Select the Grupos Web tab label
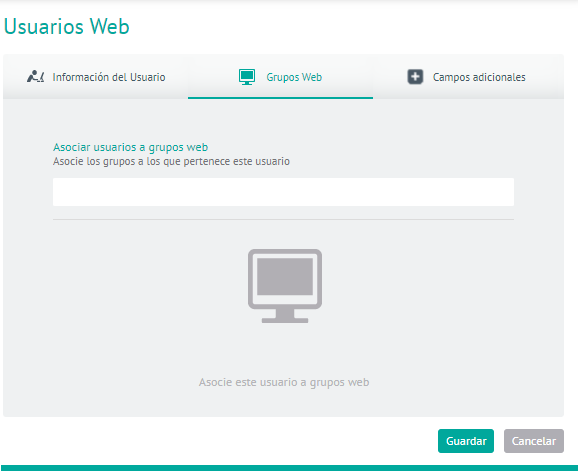This screenshot has height=471, width=578. pos(294,77)
